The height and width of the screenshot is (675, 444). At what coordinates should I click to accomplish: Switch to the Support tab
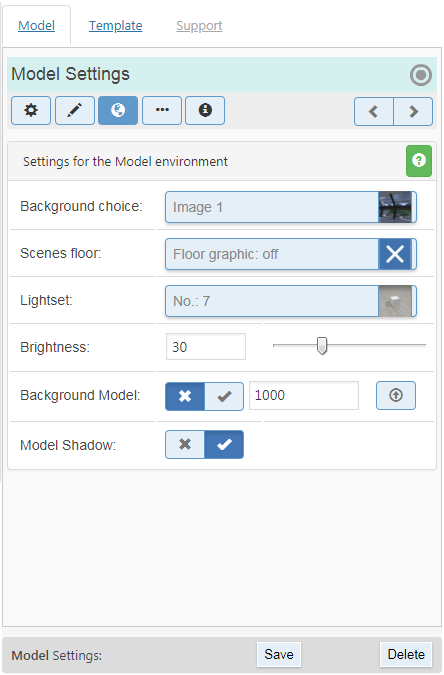pos(199,26)
